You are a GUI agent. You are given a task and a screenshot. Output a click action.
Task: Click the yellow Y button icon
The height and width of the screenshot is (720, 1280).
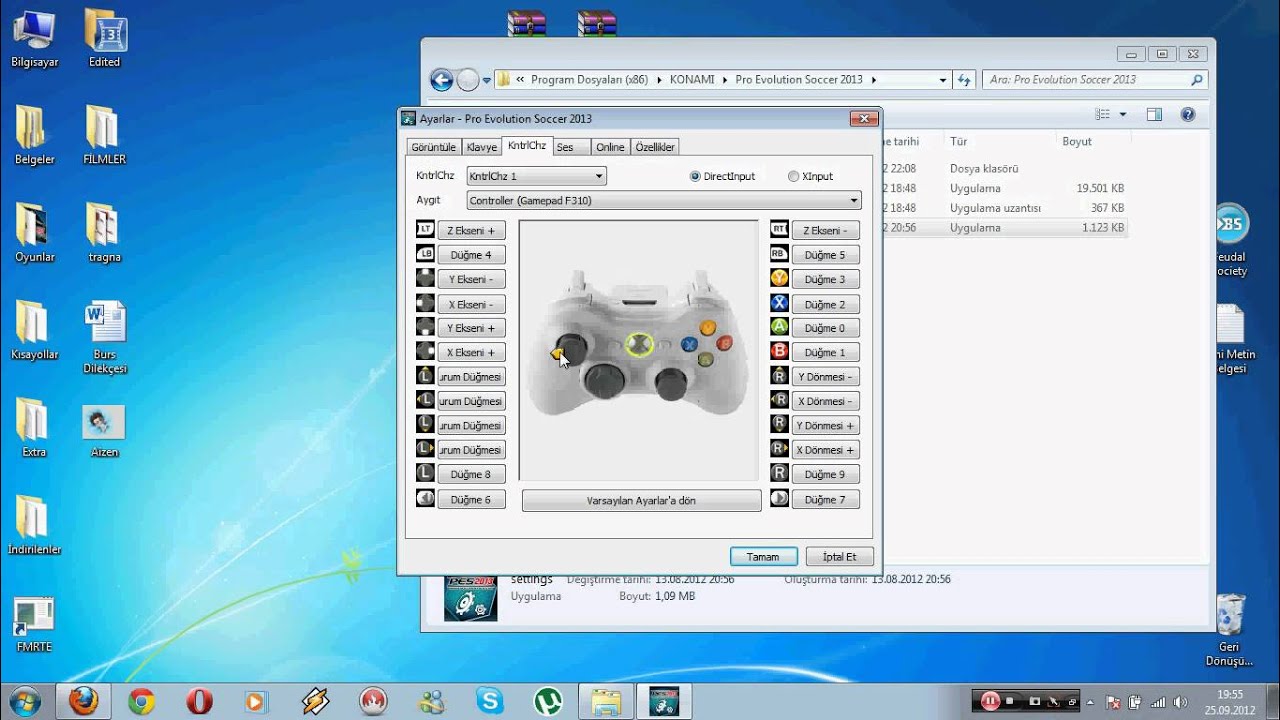tap(779, 279)
